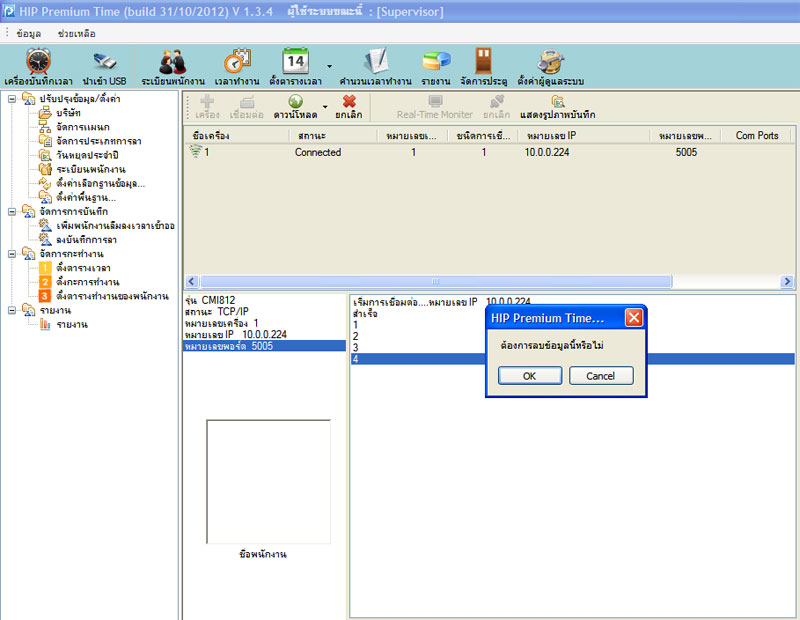Click the Com Ports column header
The height and width of the screenshot is (620, 800).
(757, 136)
